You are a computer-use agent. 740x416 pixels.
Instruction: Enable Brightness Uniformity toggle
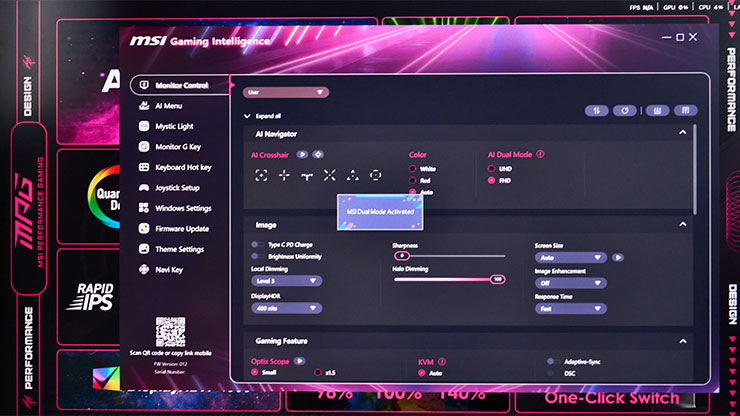[x=259, y=256]
